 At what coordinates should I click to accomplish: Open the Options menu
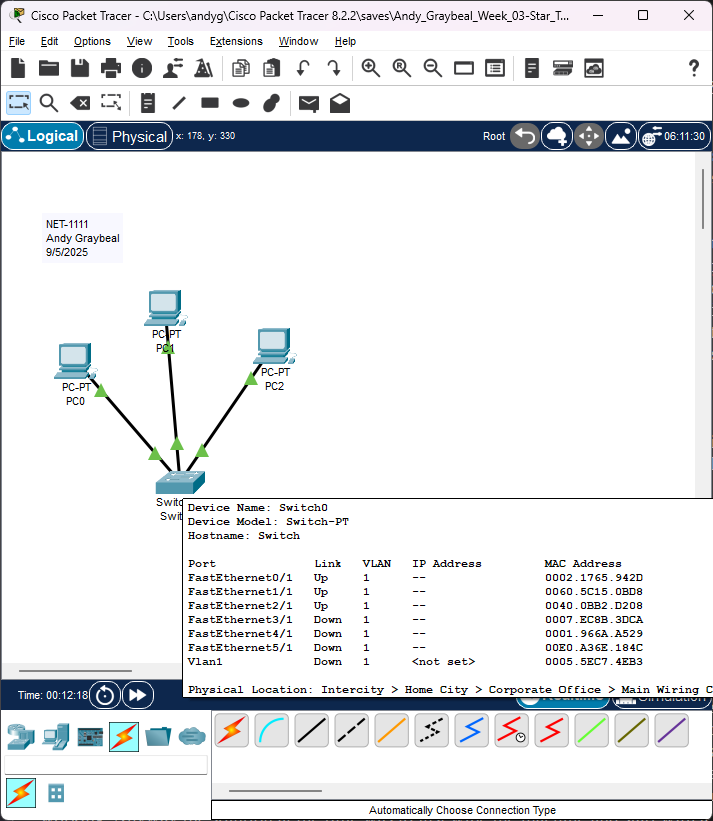[92, 41]
